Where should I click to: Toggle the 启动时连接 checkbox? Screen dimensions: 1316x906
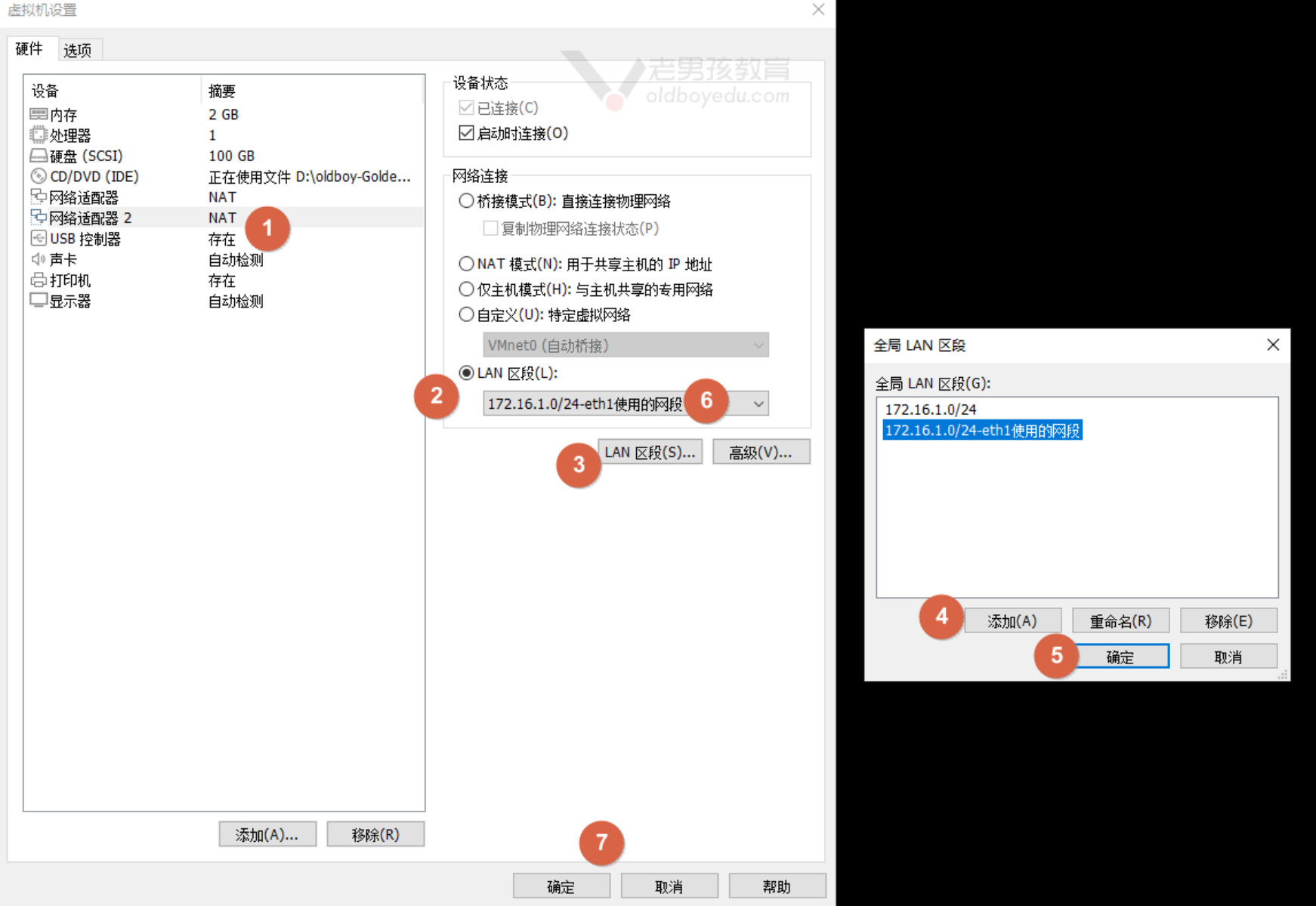(467, 133)
